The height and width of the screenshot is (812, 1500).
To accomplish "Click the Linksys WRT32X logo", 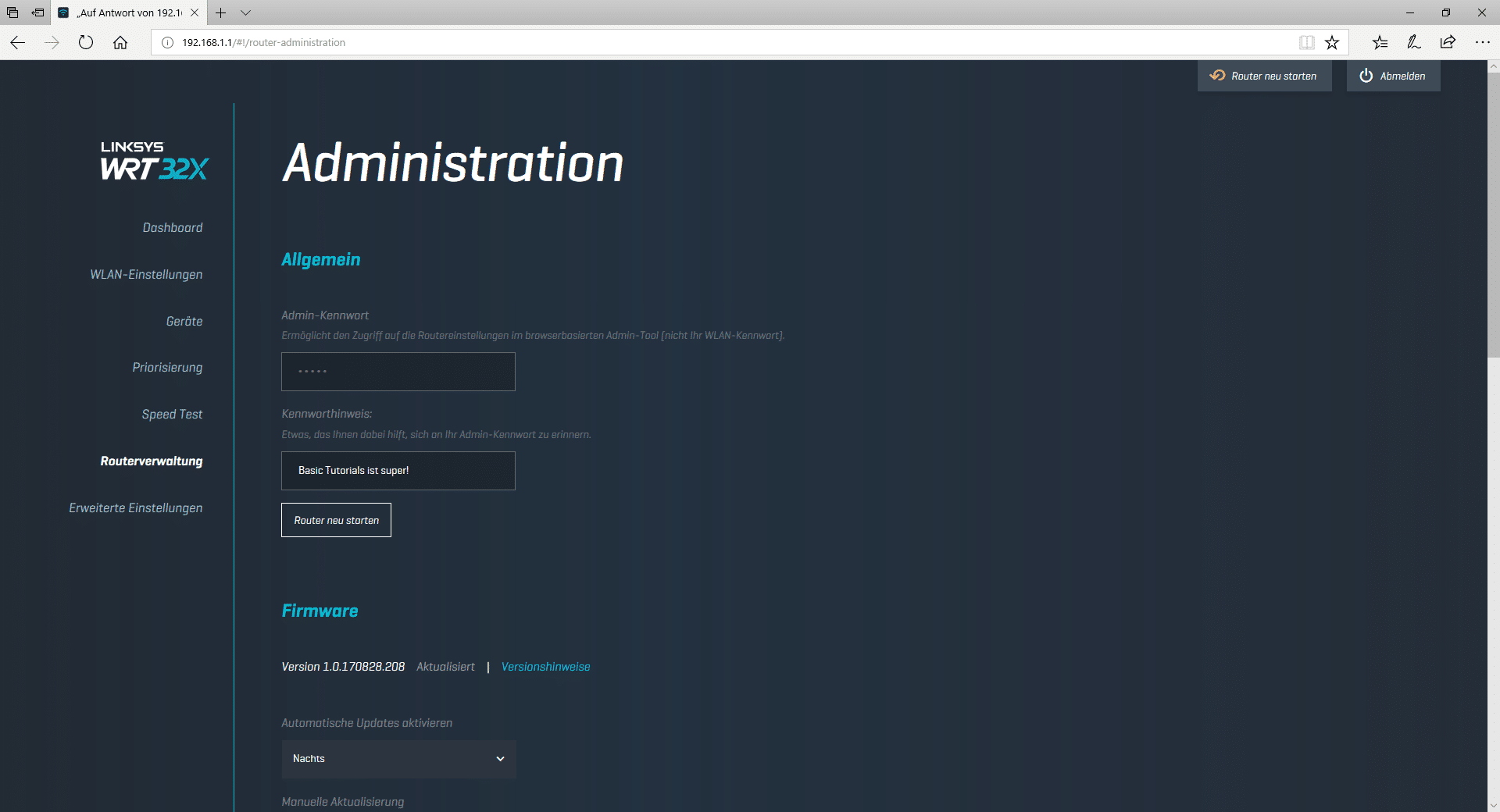I will pyautogui.click(x=154, y=161).
